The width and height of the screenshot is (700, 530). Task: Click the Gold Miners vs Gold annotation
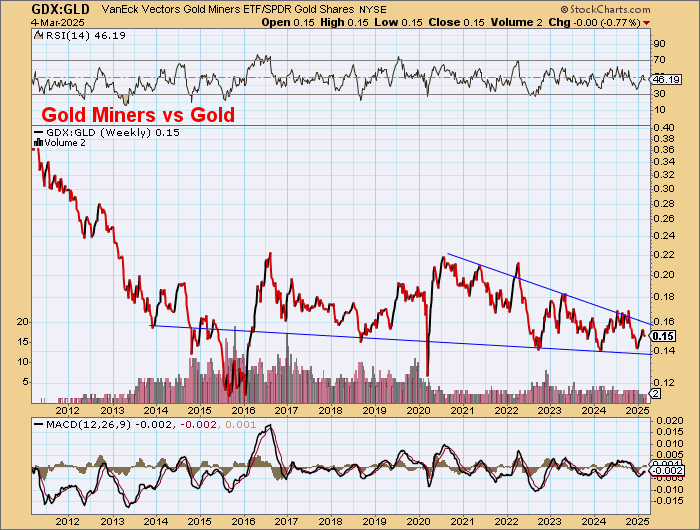pos(138,115)
